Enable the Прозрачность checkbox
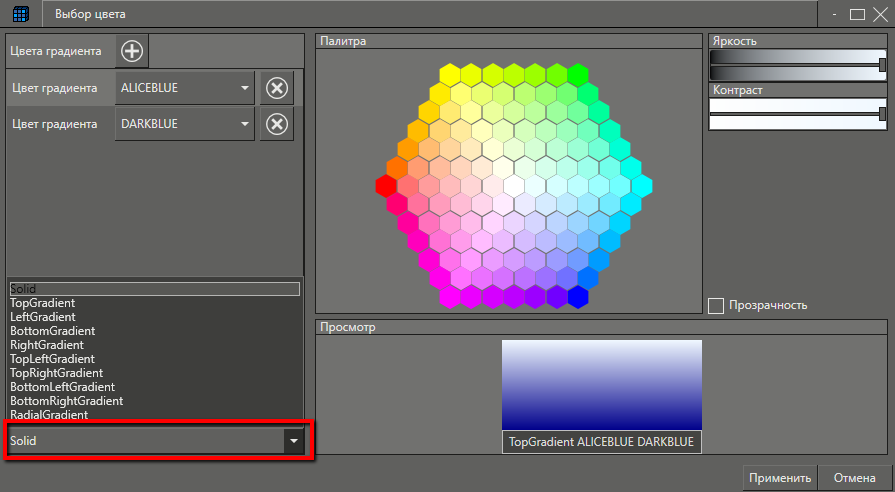 click(x=716, y=305)
